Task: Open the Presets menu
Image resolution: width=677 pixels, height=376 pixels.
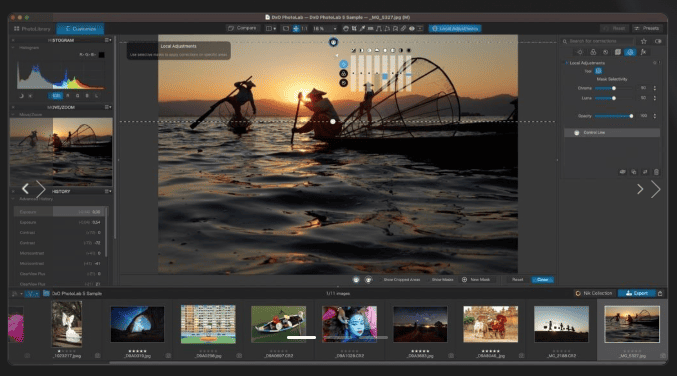Action: (646, 28)
